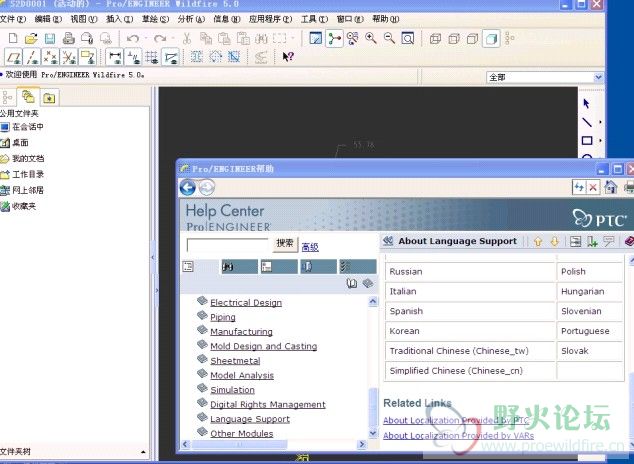Click the Copy icon in toolbar
Image resolution: width=634 pixels, height=464 pixels.
point(206,38)
